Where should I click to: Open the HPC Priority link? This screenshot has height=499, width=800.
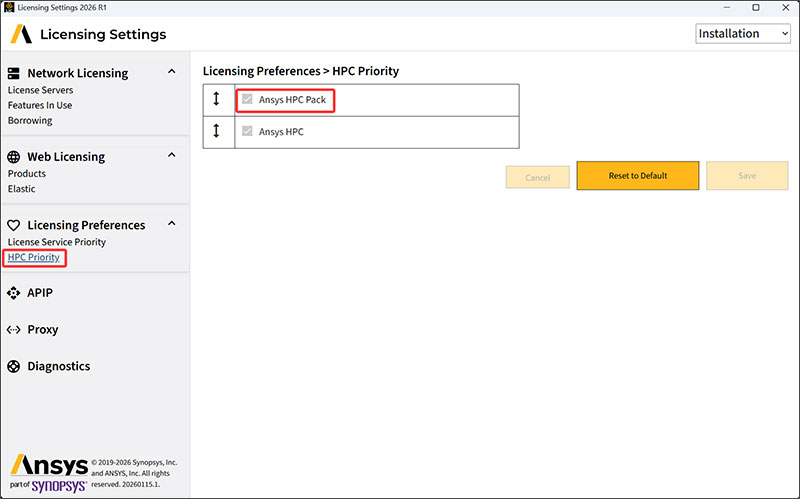point(34,258)
